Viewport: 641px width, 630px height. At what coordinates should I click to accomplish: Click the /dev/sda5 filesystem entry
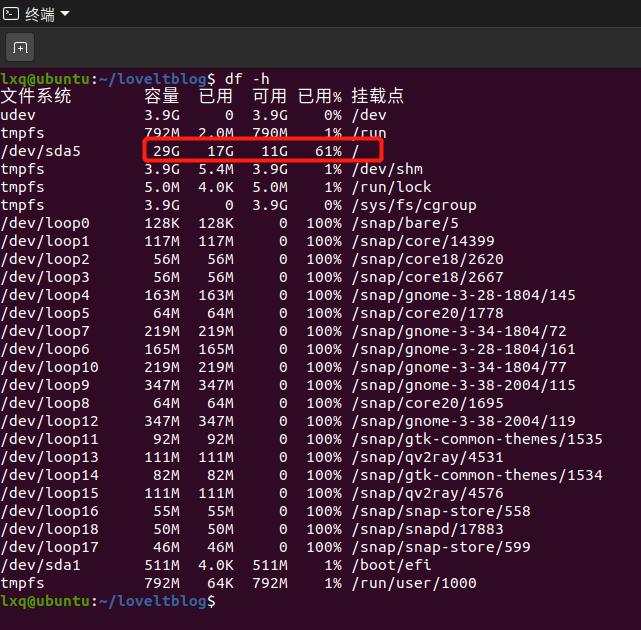[x=40, y=151]
